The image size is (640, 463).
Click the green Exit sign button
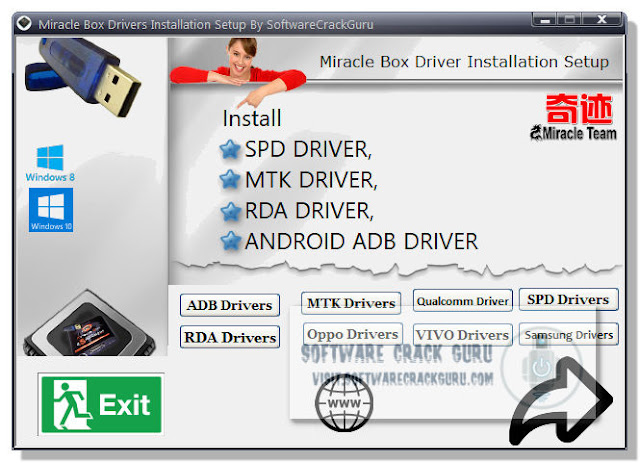click(101, 404)
